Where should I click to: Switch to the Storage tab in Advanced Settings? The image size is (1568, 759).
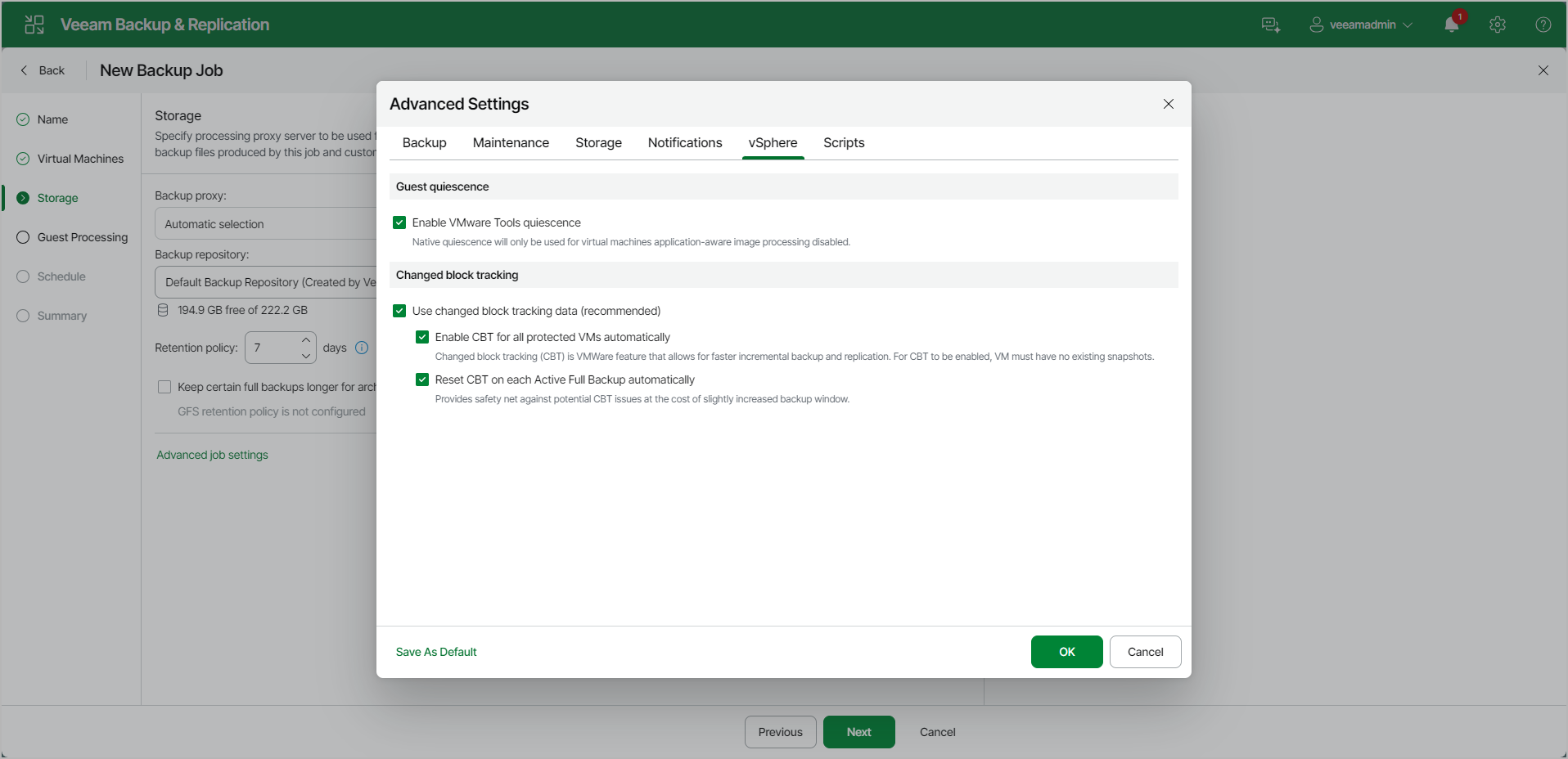pyautogui.click(x=598, y=142)
